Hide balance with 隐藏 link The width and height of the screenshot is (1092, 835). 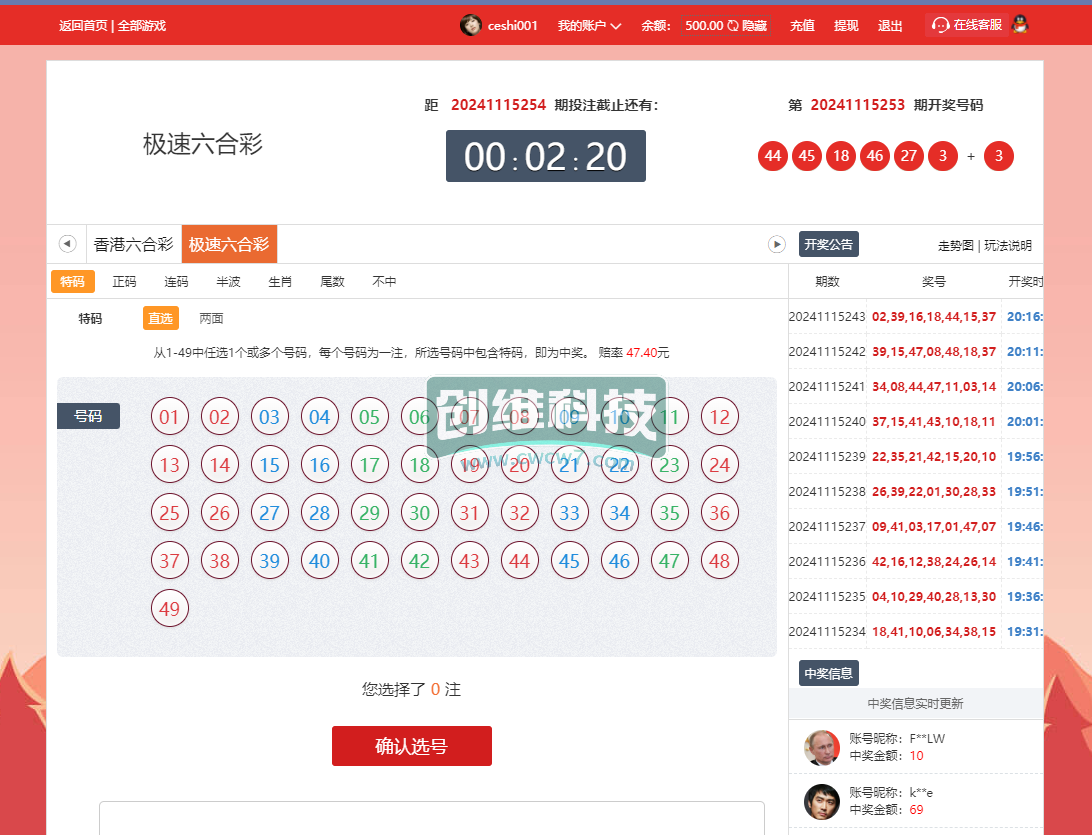(755, 26)
